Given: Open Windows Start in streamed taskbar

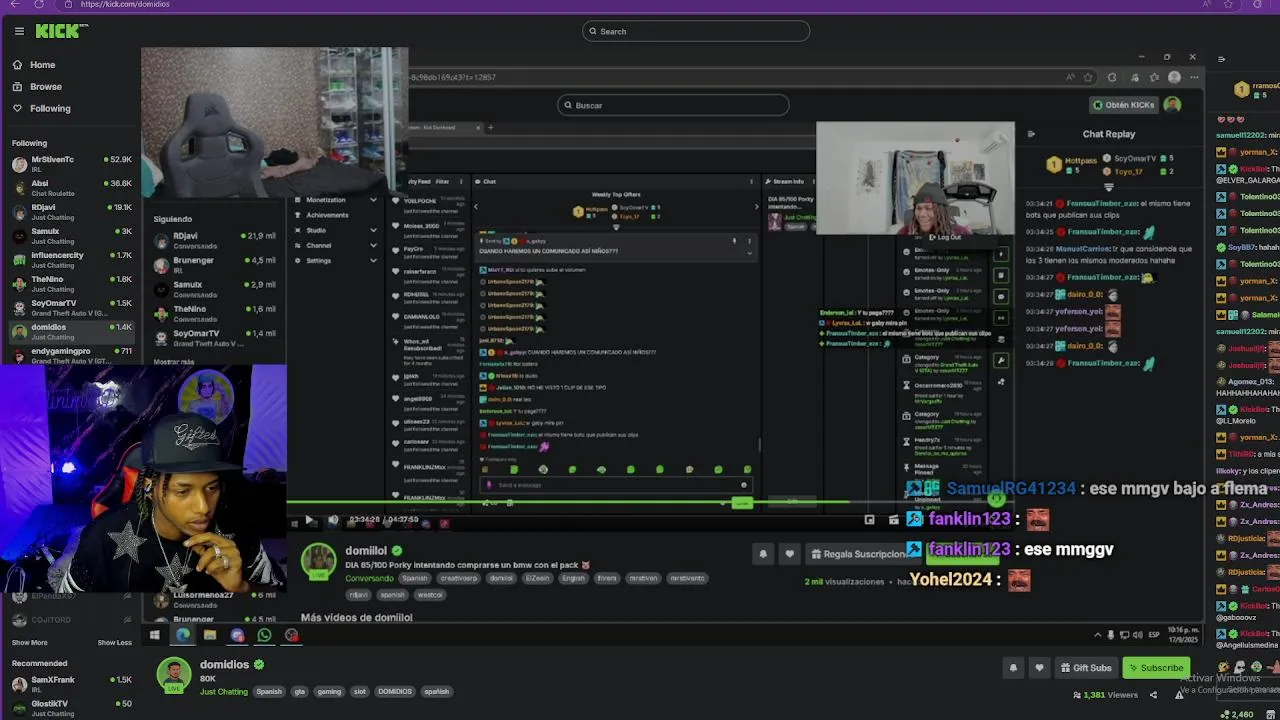Looking at the screenshot, I should click(155, 635).
